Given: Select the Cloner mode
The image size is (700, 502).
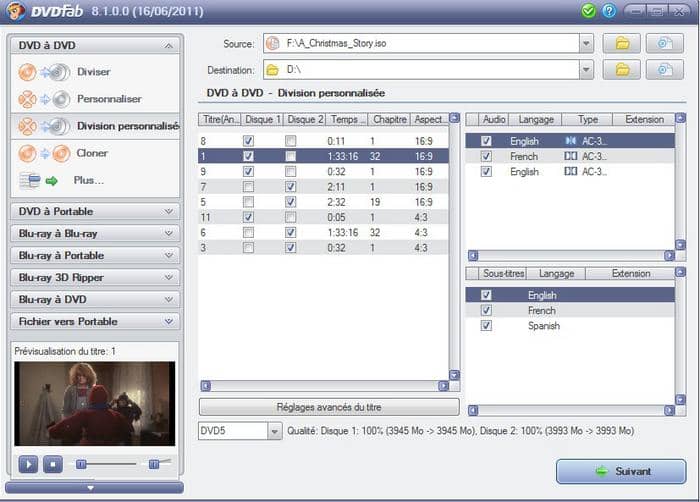Looking at the screenshot, I should coord(92,153).
